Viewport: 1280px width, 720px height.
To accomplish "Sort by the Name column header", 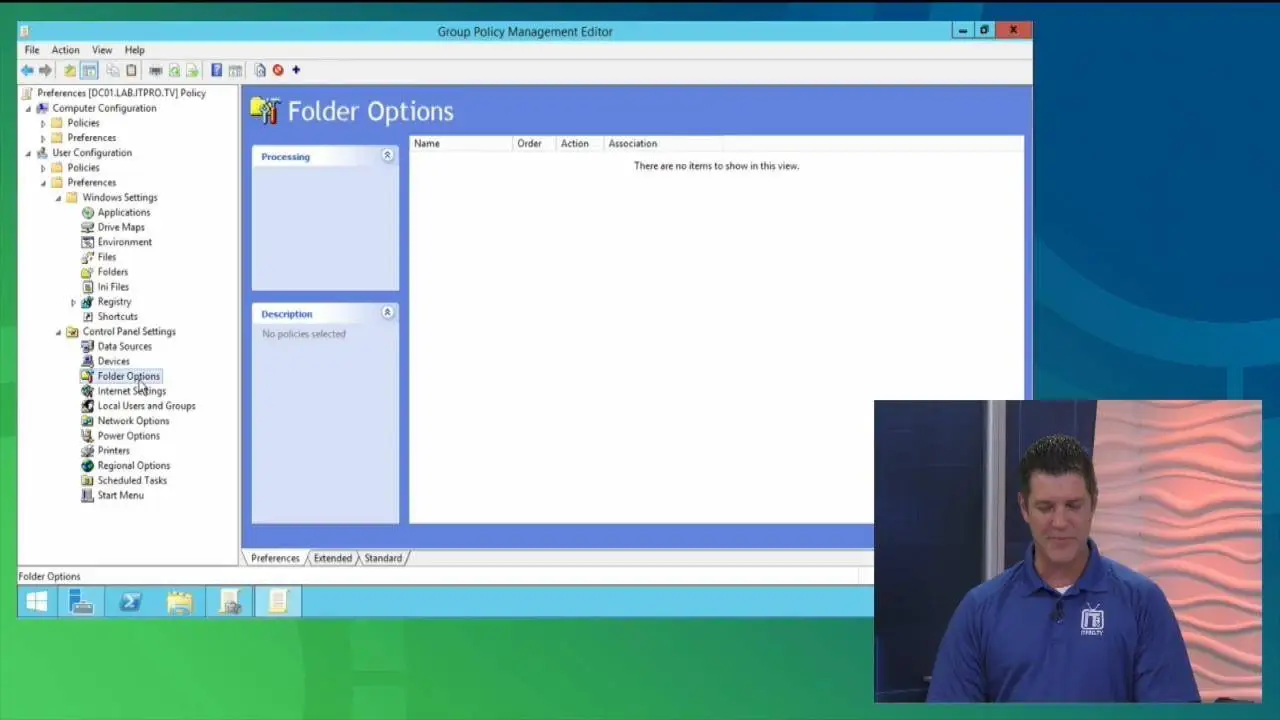I will (x=461, y=143).
